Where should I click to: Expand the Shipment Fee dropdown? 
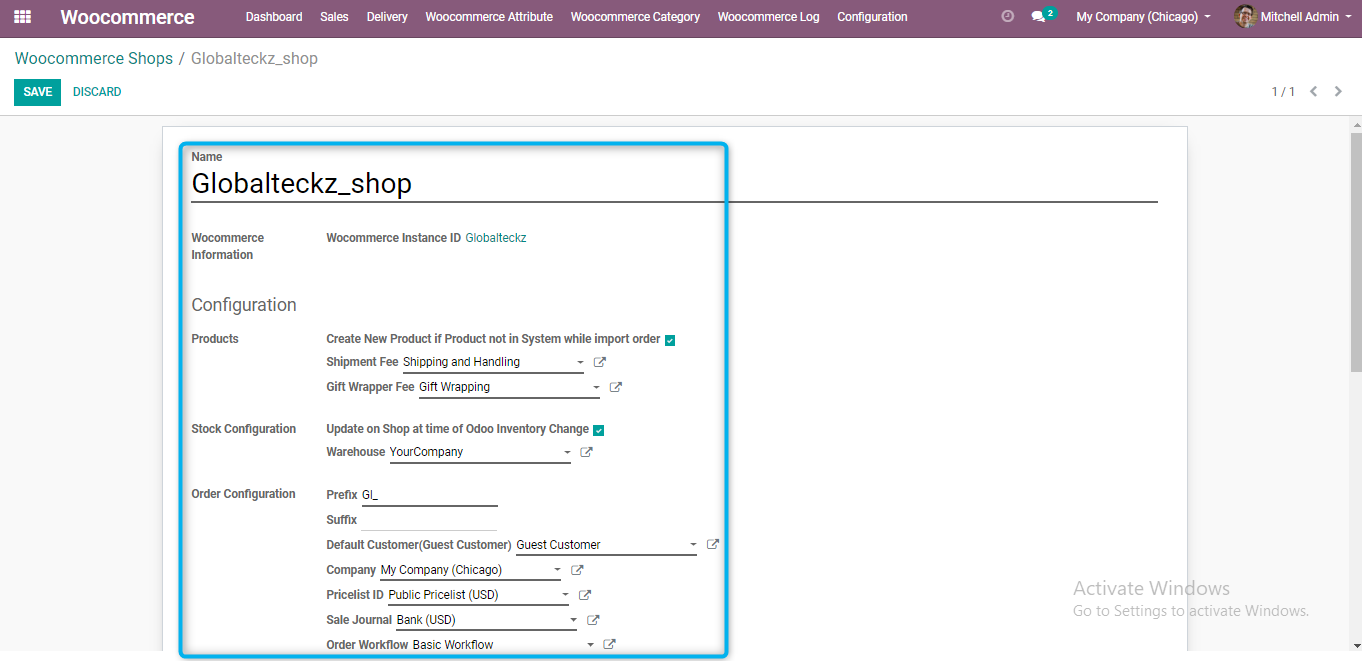(x=580, y=363)
